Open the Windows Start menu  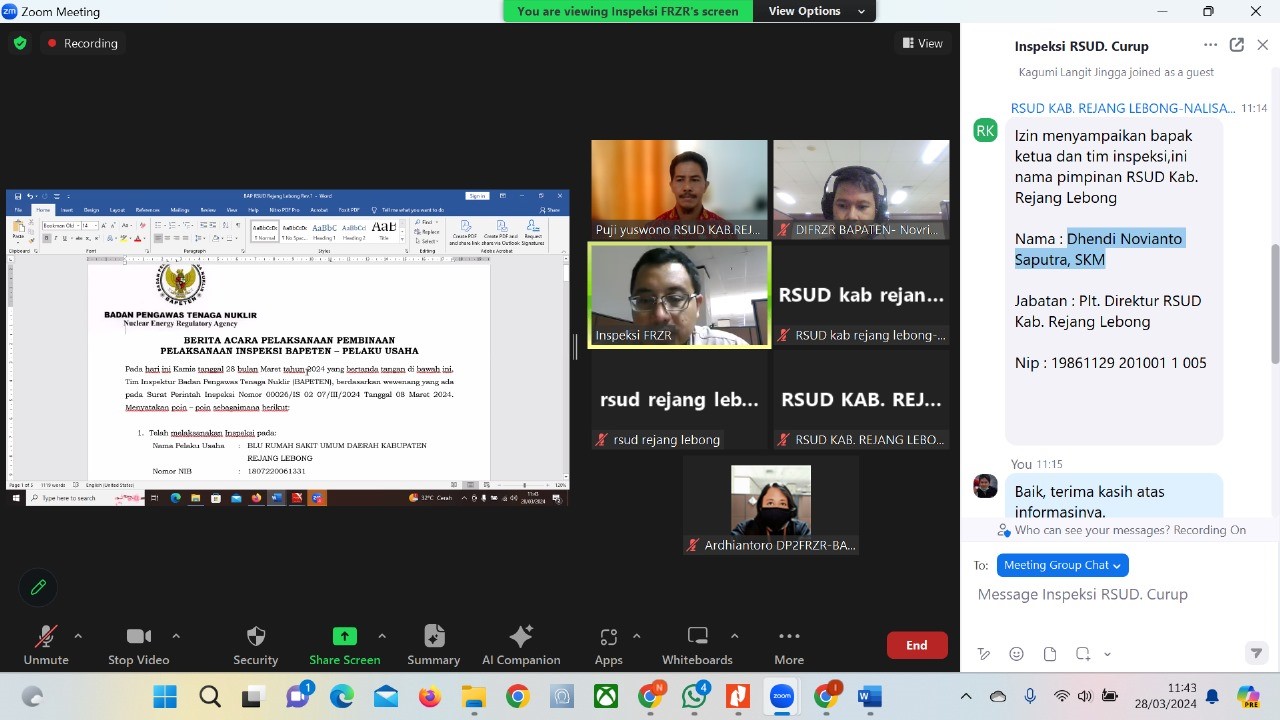[165, 696]
